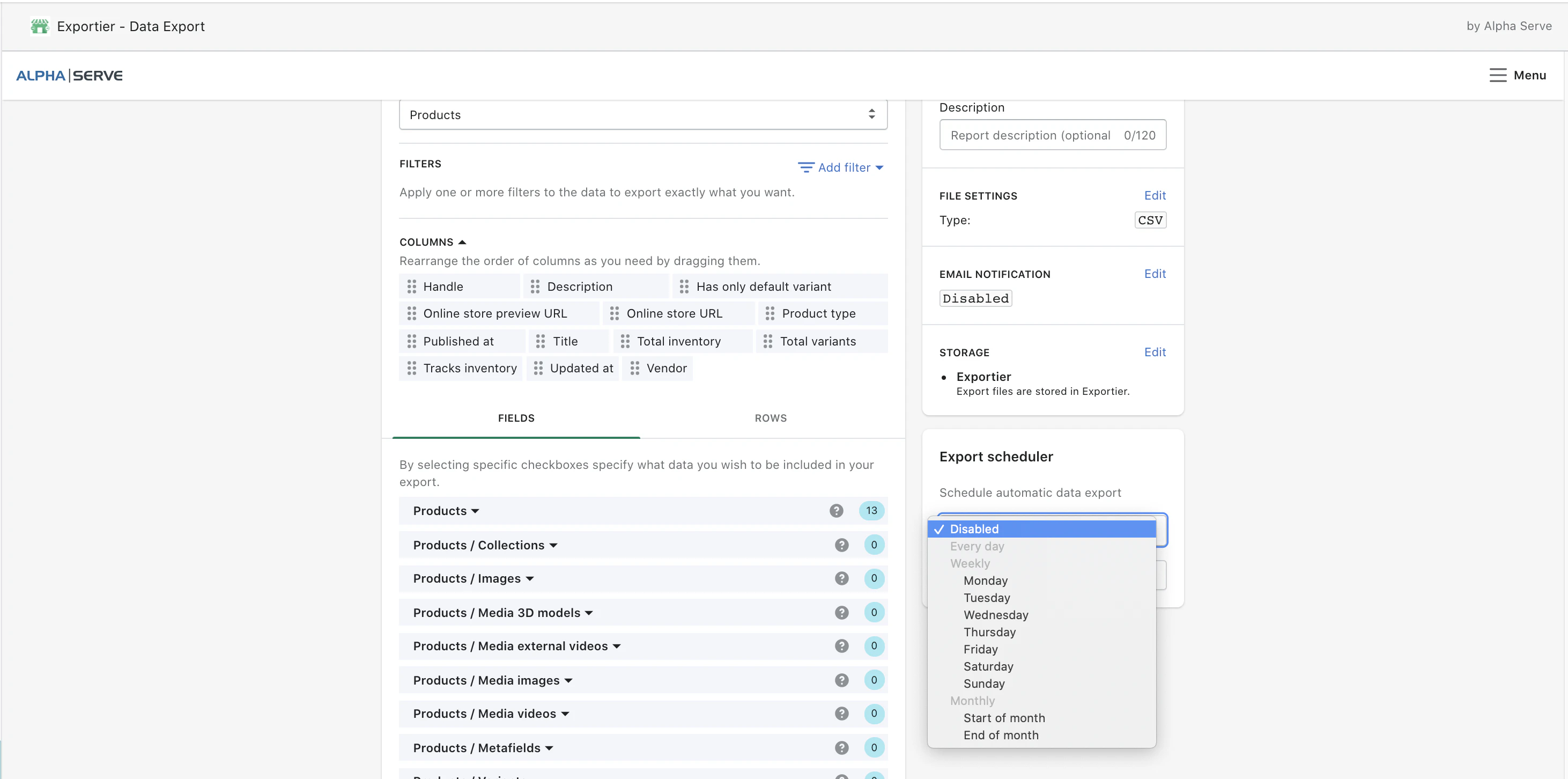The height and width of the screenshot is (779, 1568).
Task: Click the drag handle on the Vendor column chip
Action: [635, 368]
